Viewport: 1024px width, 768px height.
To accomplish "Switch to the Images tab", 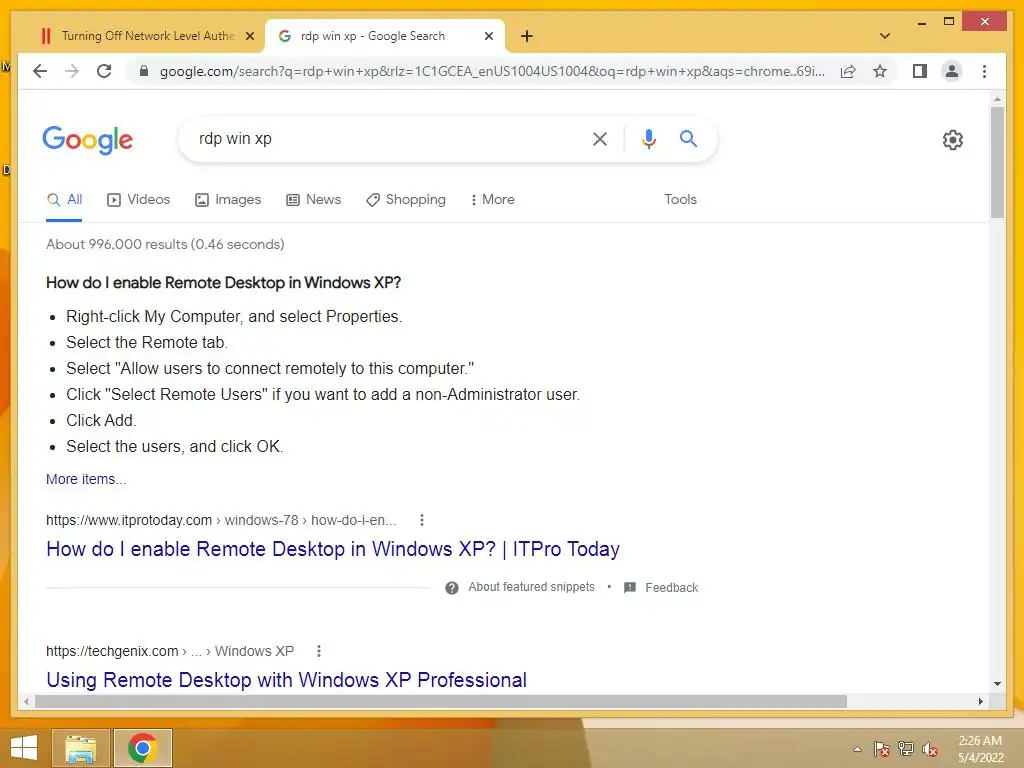I will (x=228, y=199).
